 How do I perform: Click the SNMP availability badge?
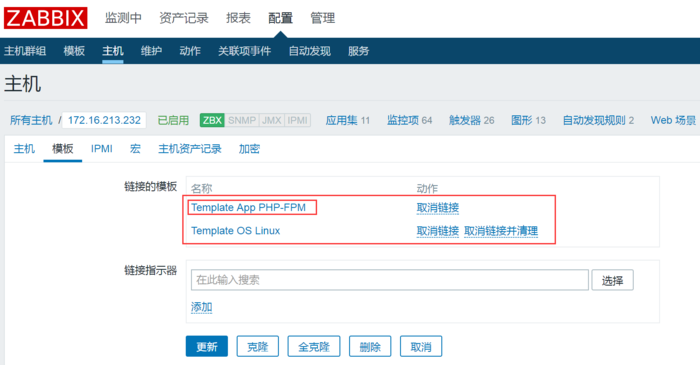click(242, 120)
